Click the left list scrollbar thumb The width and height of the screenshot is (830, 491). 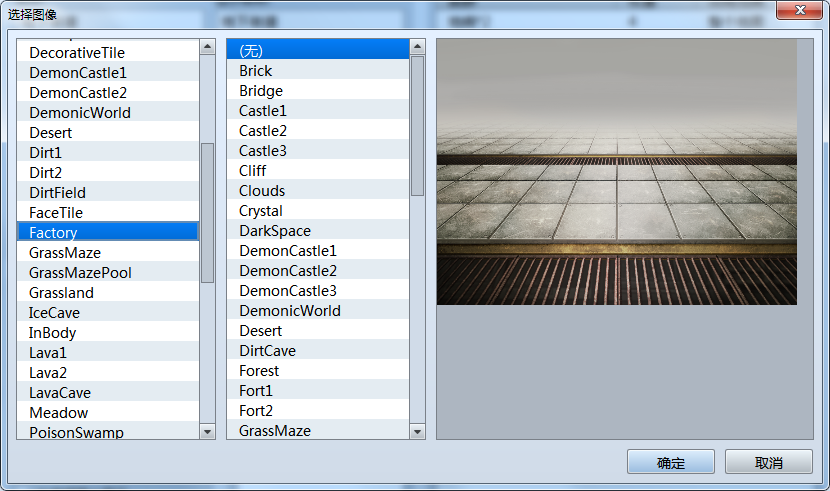tap(208, 213)
